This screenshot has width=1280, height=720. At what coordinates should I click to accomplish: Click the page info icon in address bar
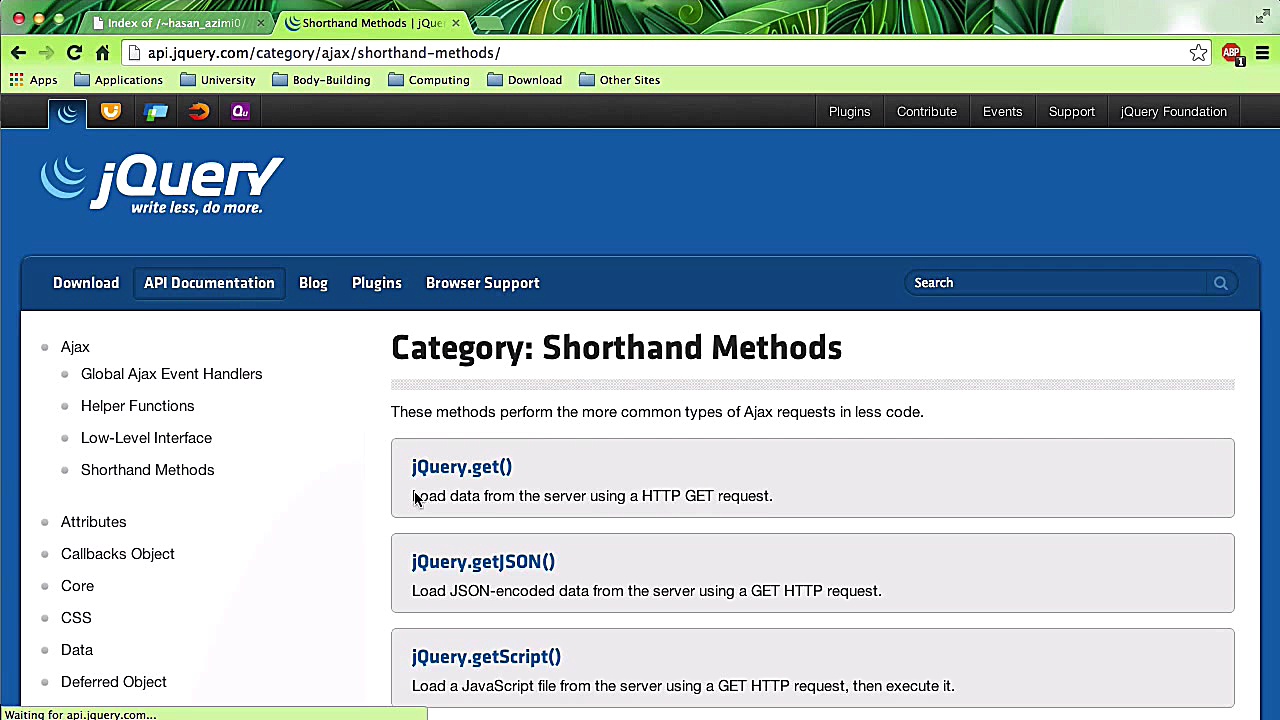[x=134, y=53]
